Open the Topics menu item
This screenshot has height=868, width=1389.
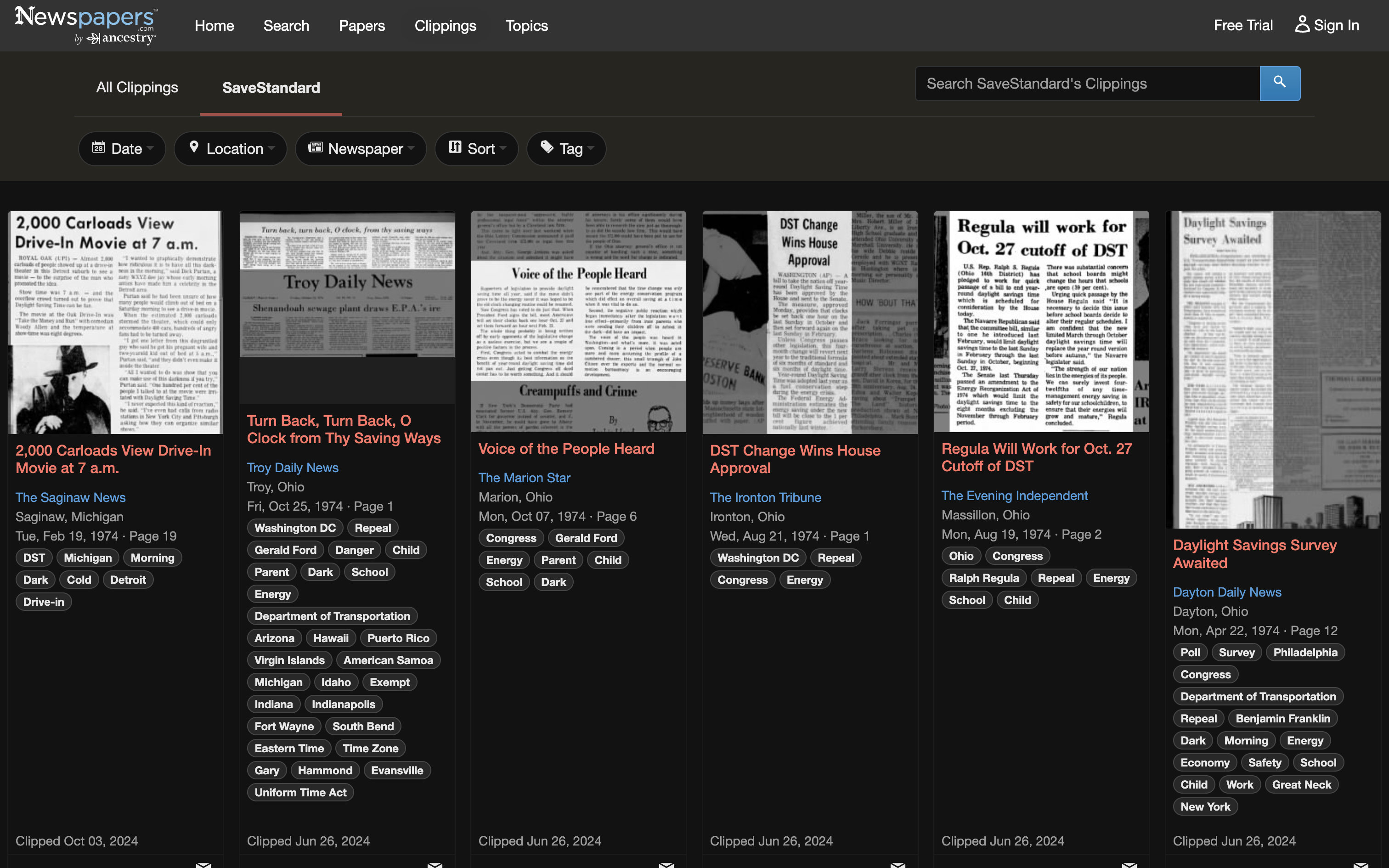pos(526,26)
